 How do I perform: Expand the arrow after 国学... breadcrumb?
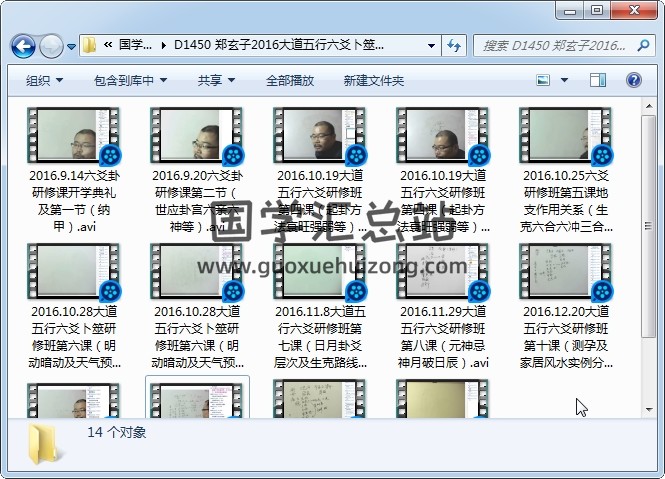coord(164,45)
